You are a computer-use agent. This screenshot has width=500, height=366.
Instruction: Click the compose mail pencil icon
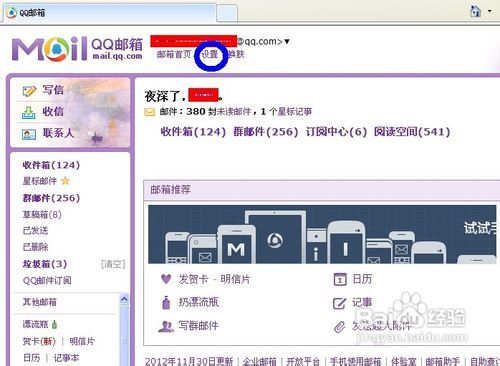[29, 91]
